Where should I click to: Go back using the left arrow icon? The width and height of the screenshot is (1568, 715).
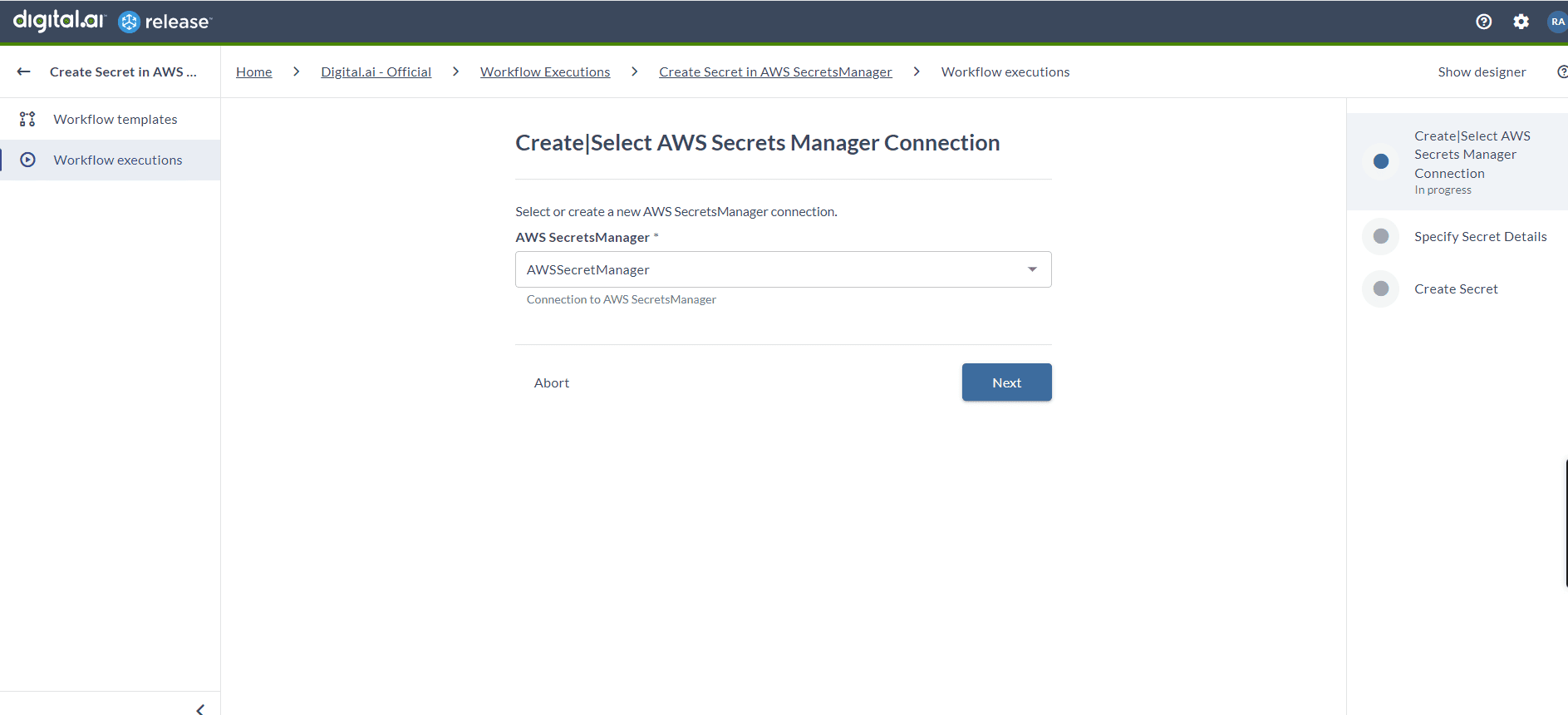24,71
